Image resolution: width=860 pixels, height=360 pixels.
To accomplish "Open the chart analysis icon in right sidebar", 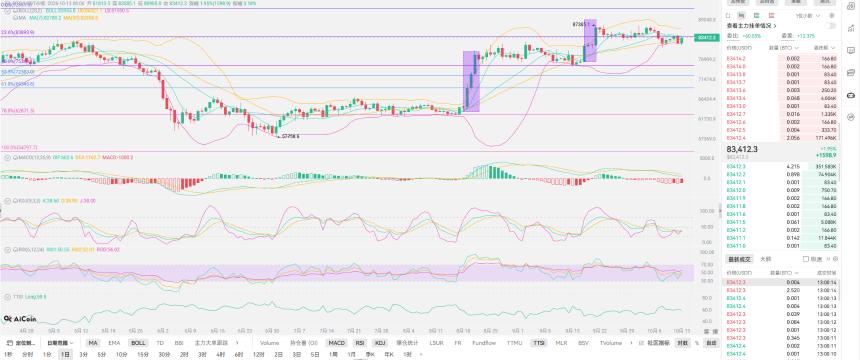I will point(851,28).
